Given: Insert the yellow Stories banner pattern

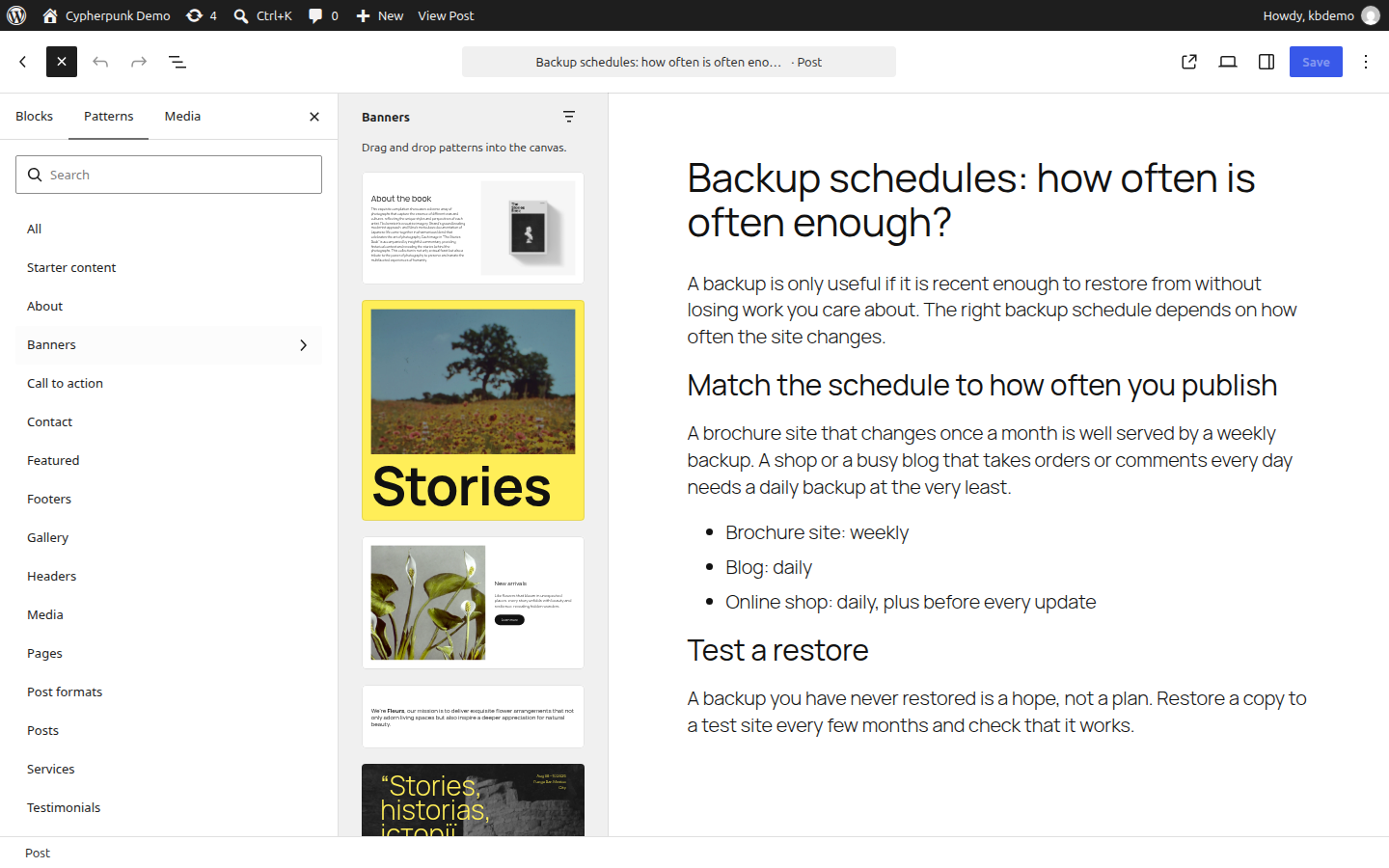Looking at the screenshot, I should pos(473,410).
